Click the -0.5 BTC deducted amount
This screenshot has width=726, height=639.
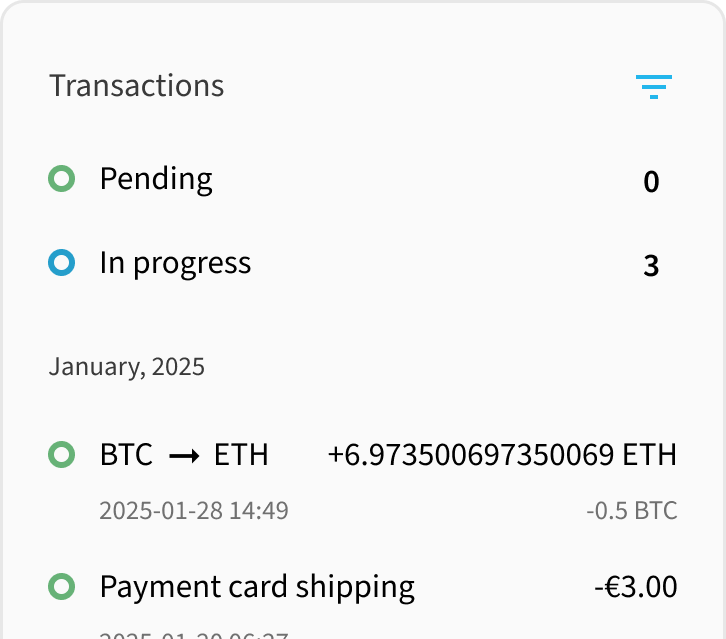(632, 511)
